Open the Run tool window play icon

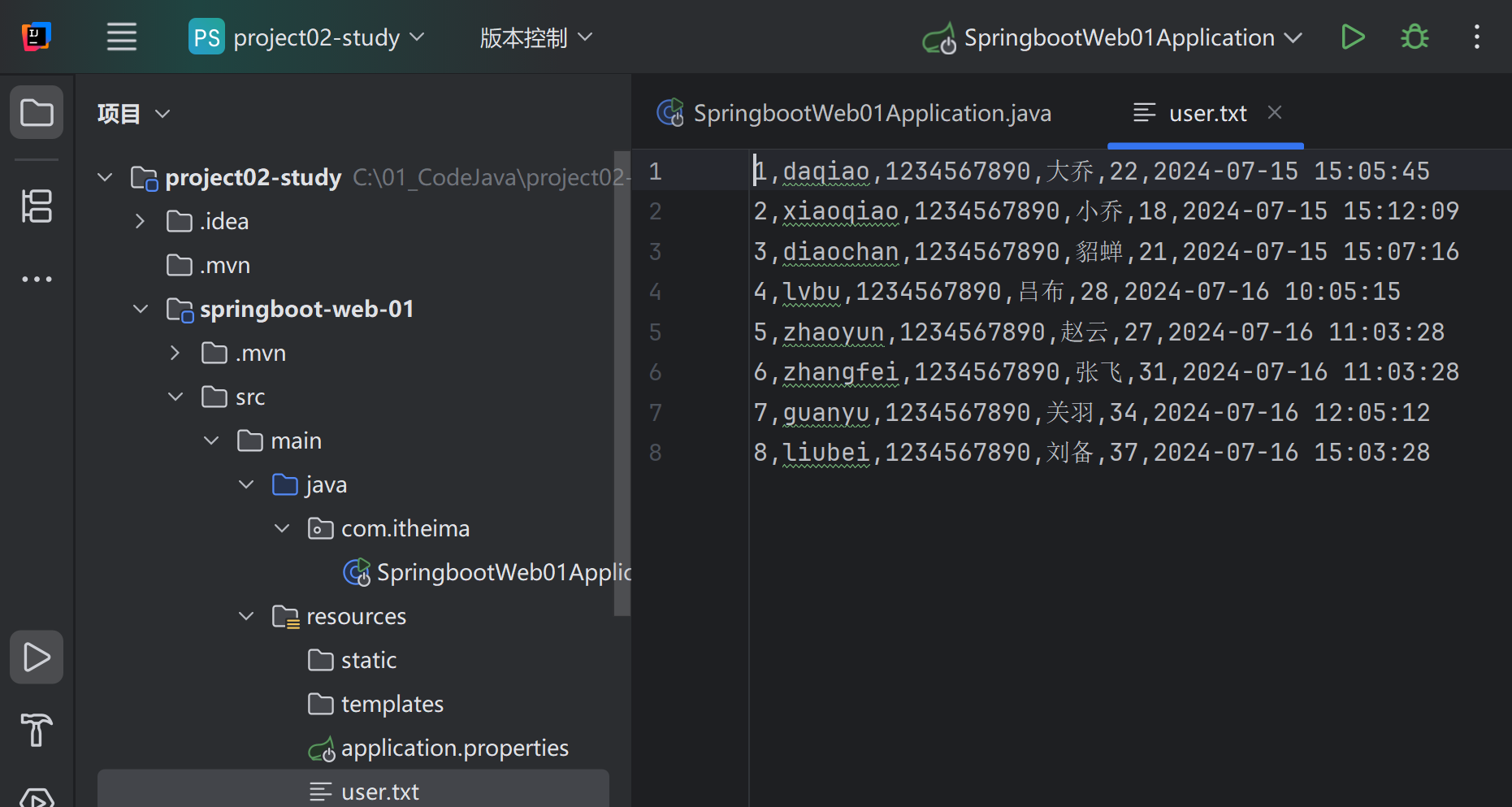tap(36, 657)
